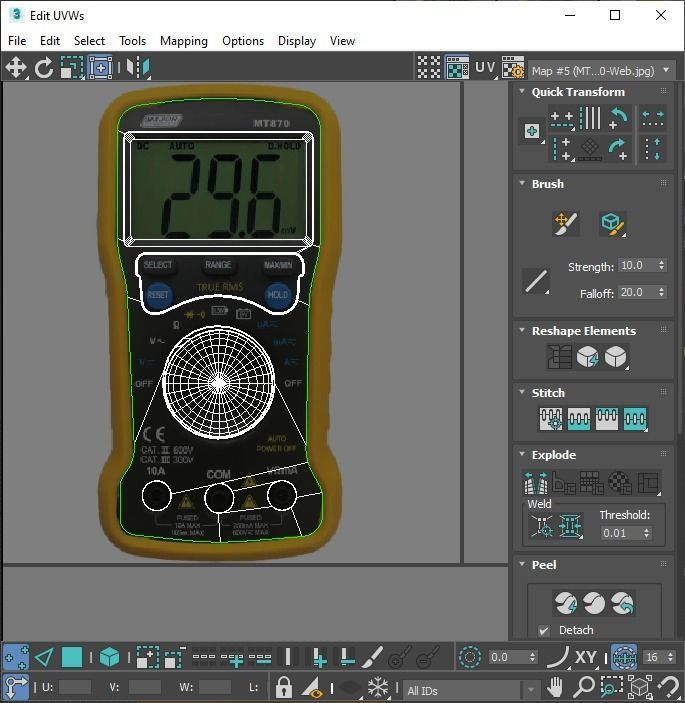
Task: Select the Move tool in top toolbar
Action: pos(16,68)
